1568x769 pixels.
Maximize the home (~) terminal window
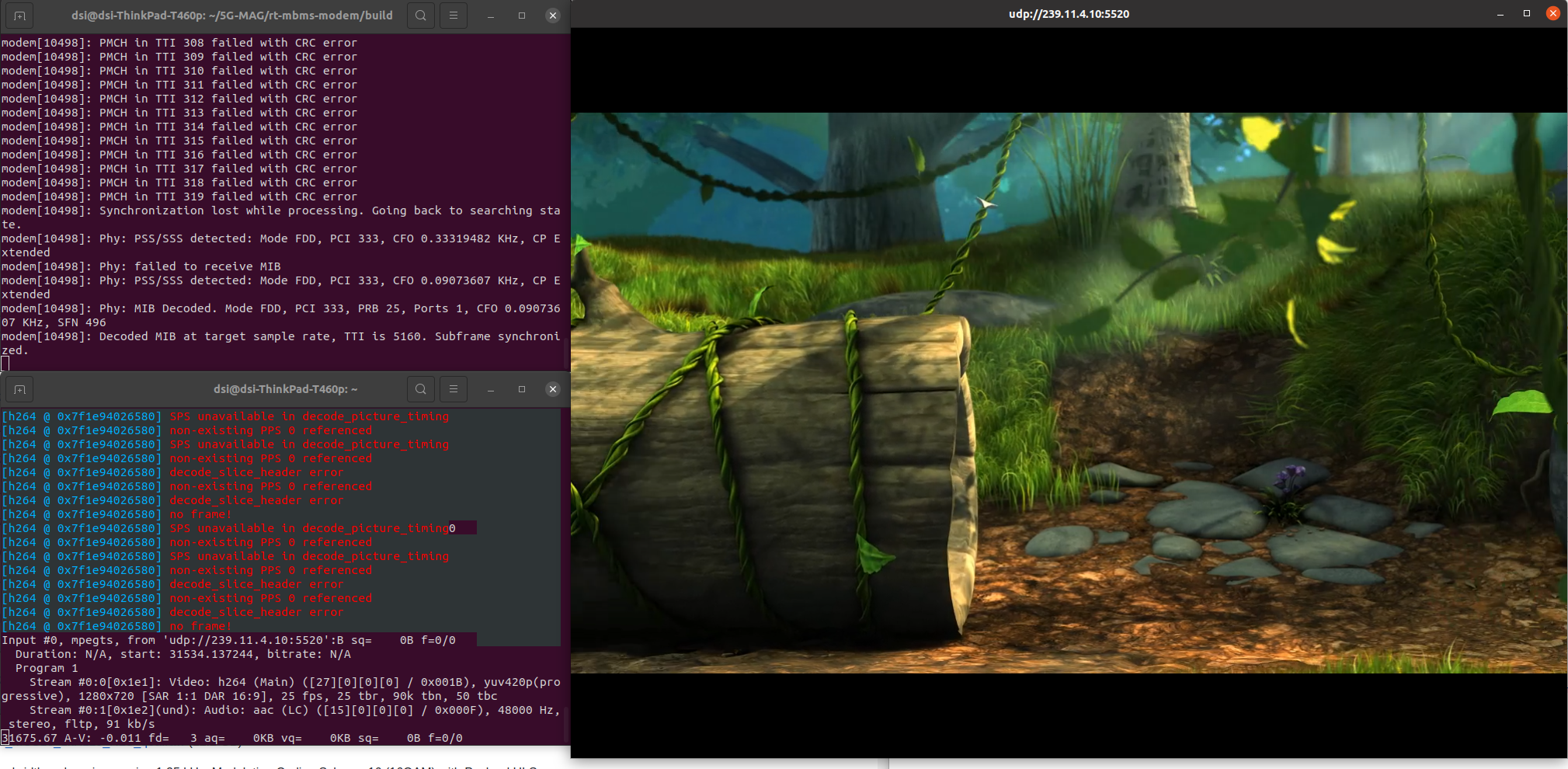tap(522, 389)
